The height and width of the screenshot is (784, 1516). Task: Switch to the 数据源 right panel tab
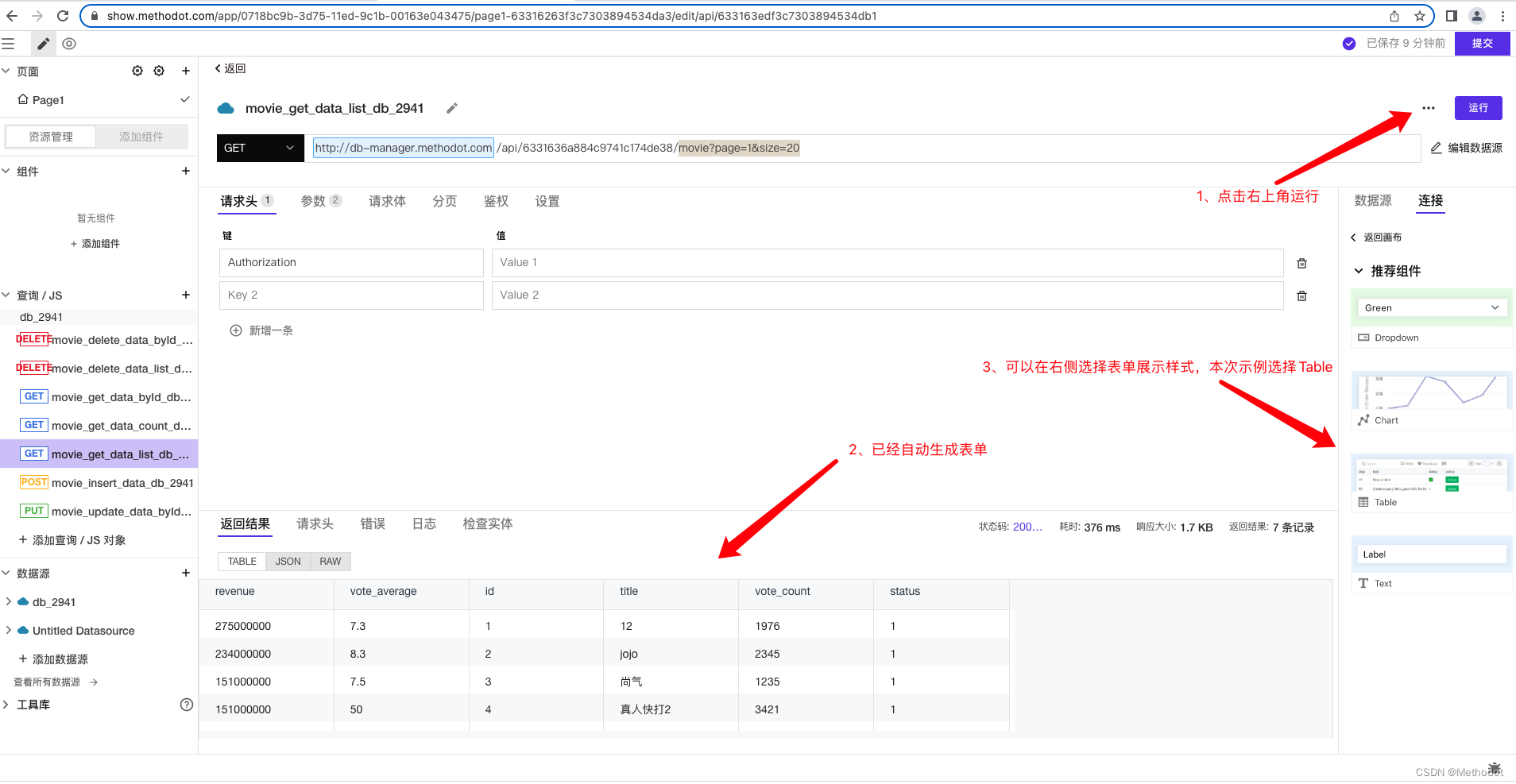tap(1373, 200)
